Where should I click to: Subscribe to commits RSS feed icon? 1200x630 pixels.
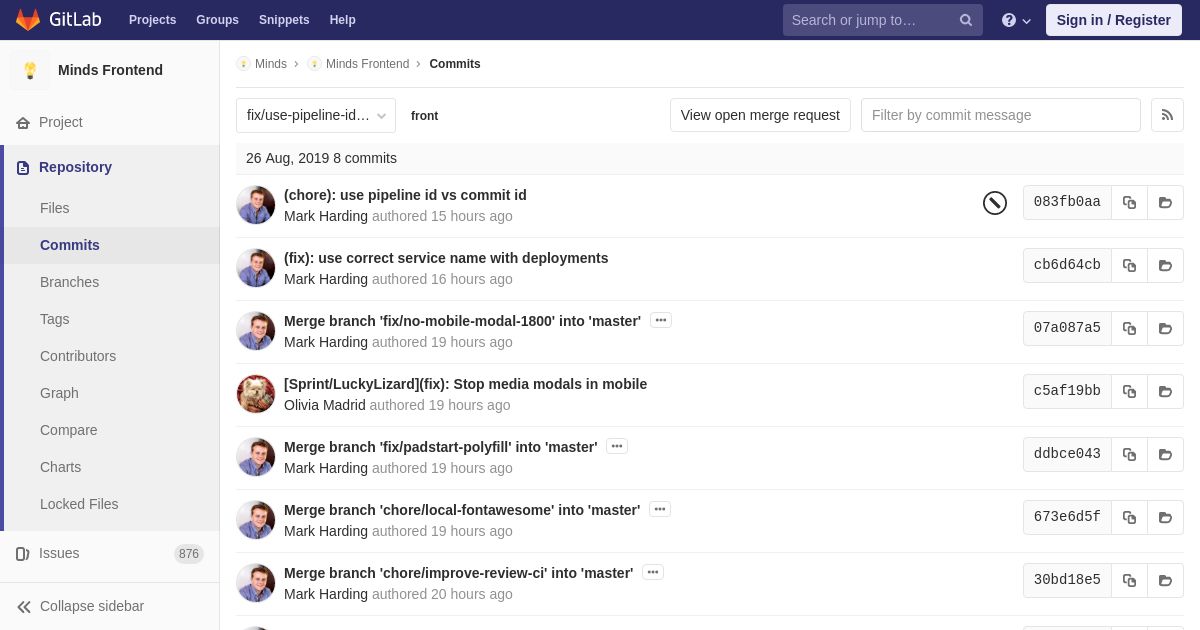tap(1167, 115)
